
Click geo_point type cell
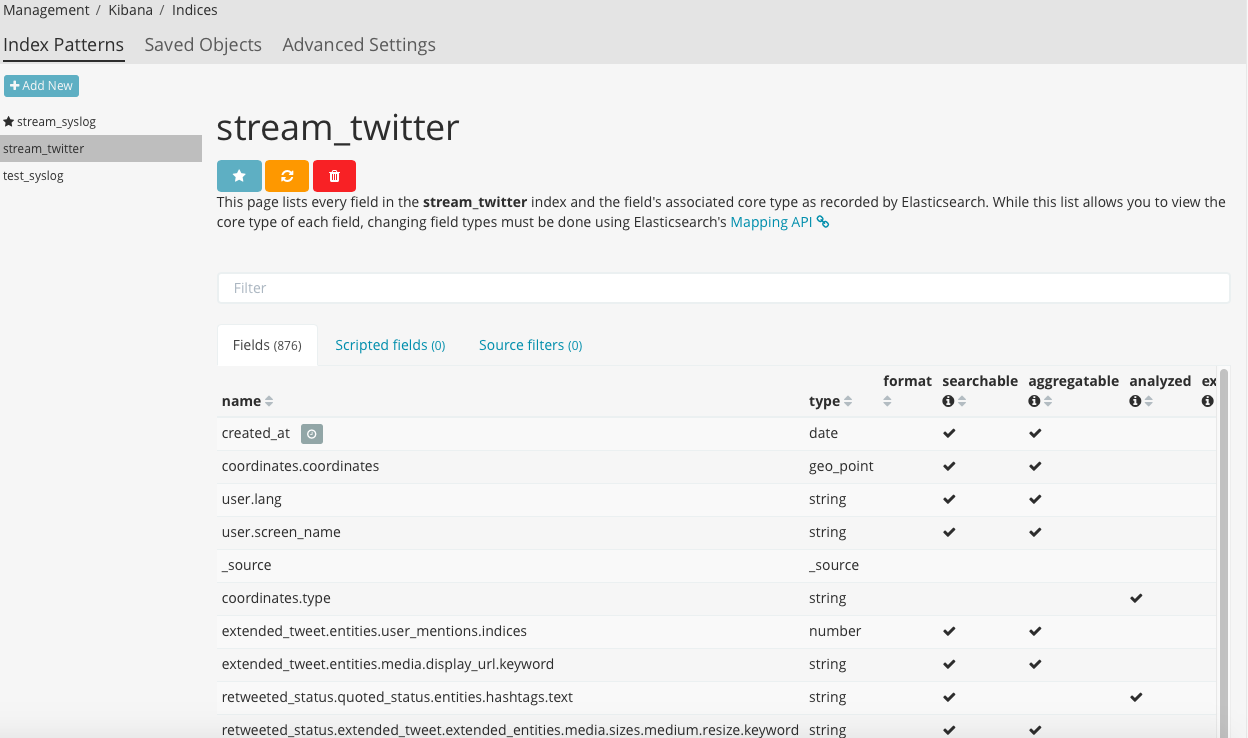pos(841,466)
